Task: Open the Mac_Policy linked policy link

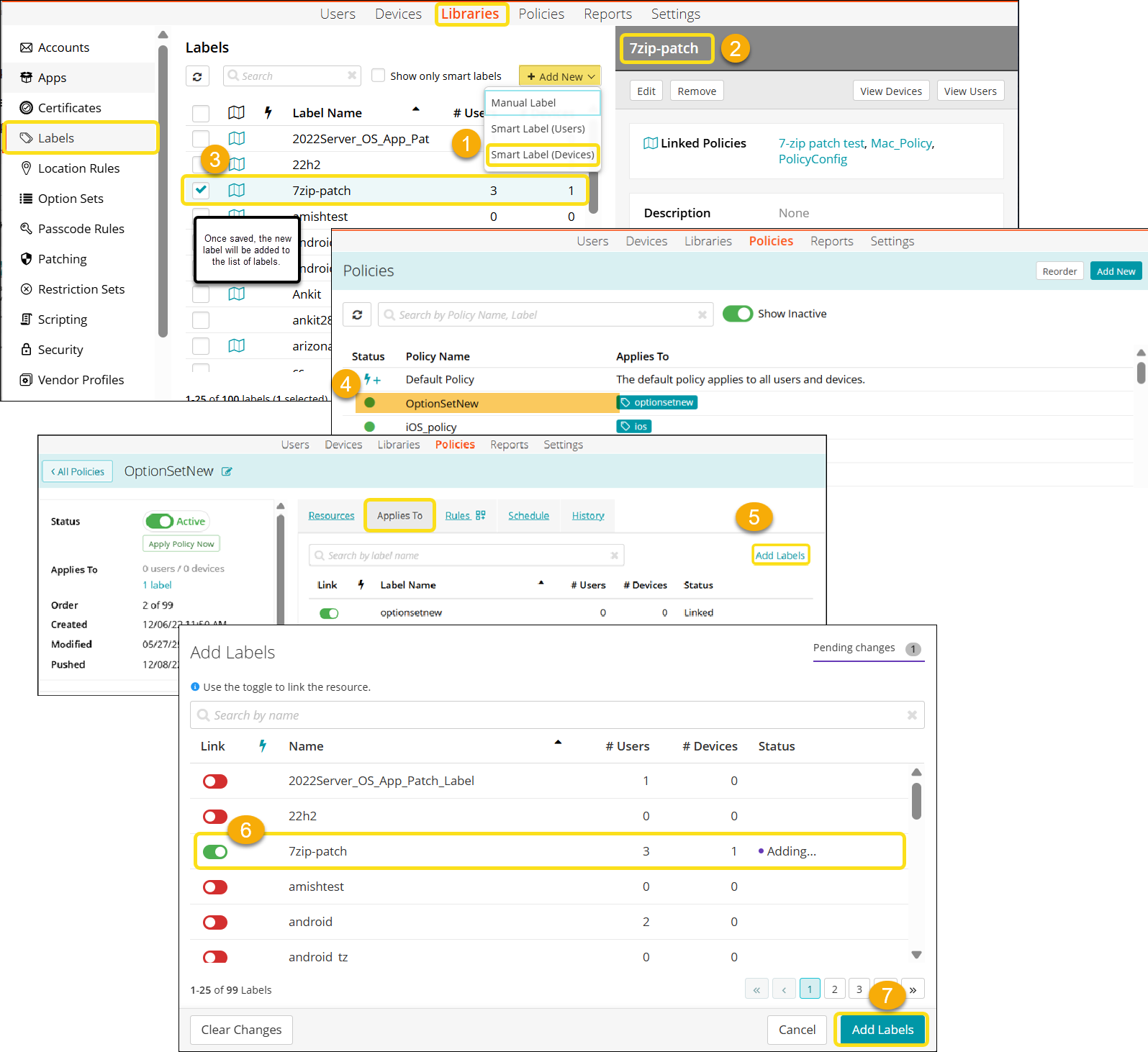Action: 901,143
